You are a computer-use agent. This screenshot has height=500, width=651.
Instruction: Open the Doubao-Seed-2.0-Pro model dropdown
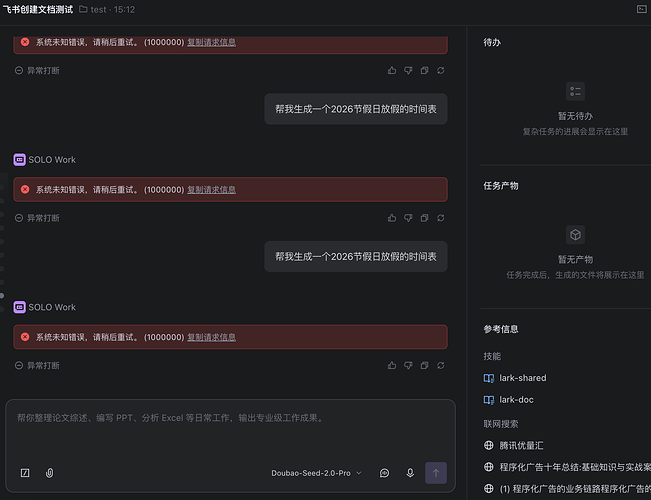pos(316,473)
